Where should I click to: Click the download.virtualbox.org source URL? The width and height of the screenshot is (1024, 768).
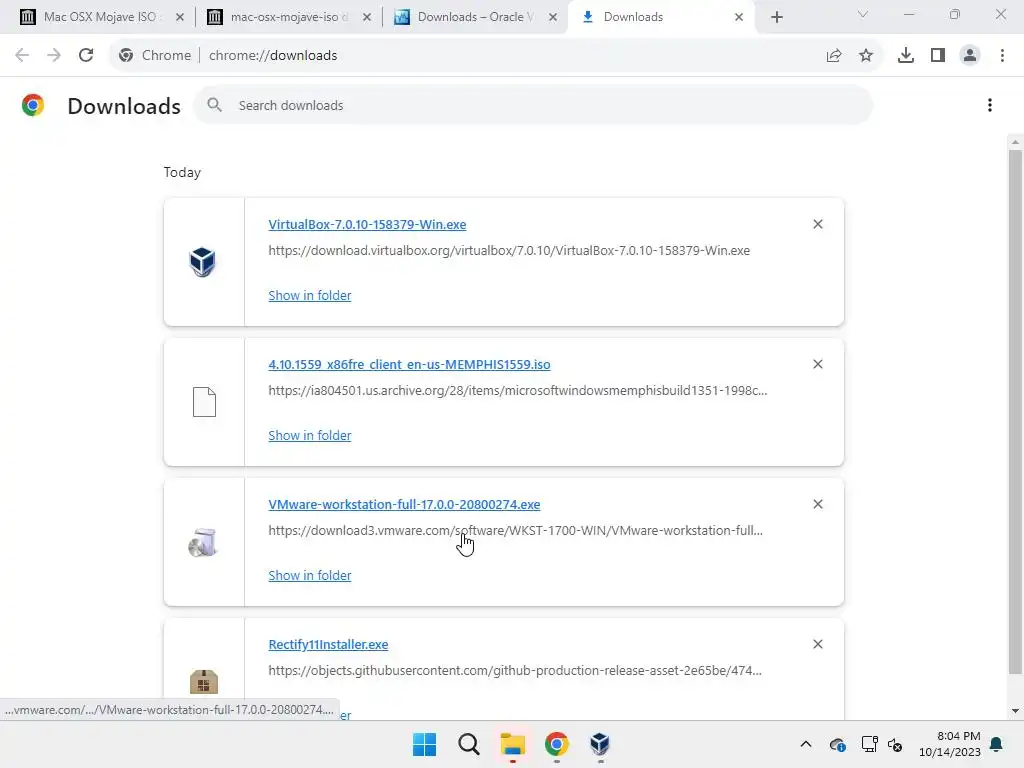tap(509, 250)
